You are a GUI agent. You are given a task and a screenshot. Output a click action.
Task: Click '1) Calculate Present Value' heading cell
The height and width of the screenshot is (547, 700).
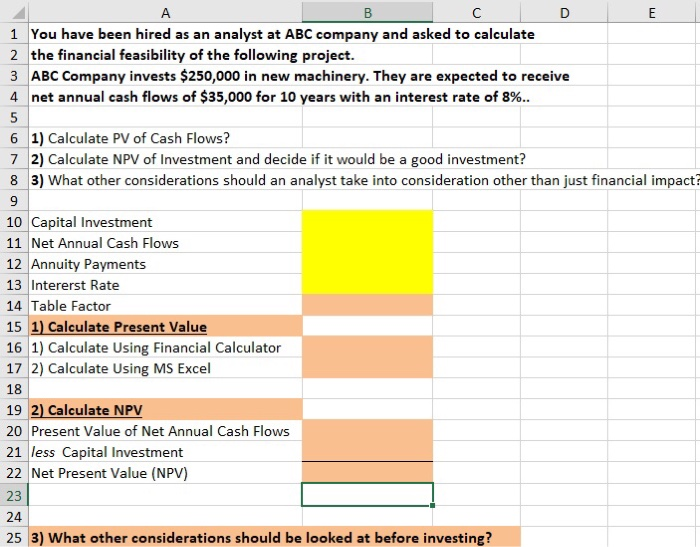click(x=166, y=326)
